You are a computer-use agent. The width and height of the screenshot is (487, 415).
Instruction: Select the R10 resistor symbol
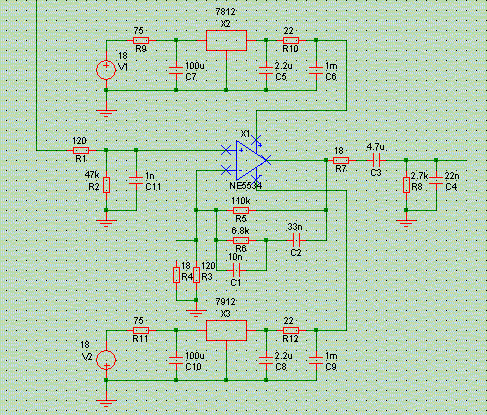(291, 40)
